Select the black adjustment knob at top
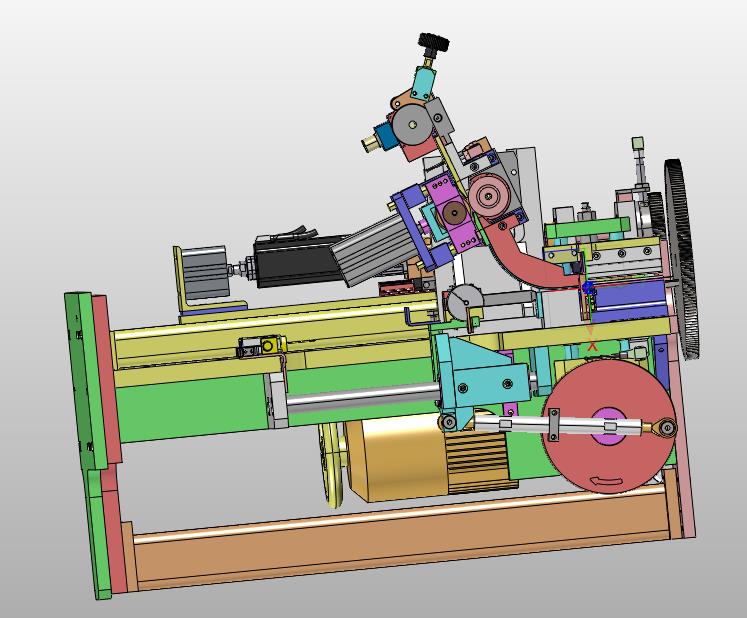The width and height of the screenshot is (747, 618). (434, 42)
